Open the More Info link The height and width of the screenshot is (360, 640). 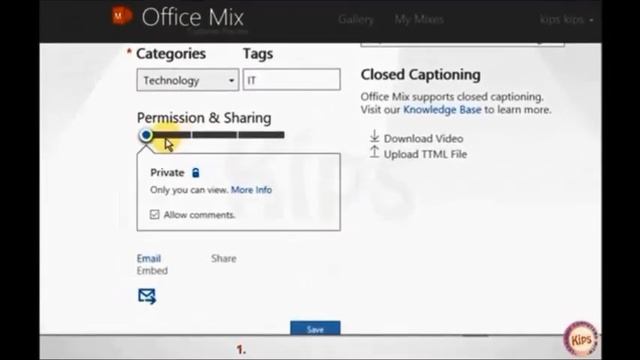(x=251, y=190)
